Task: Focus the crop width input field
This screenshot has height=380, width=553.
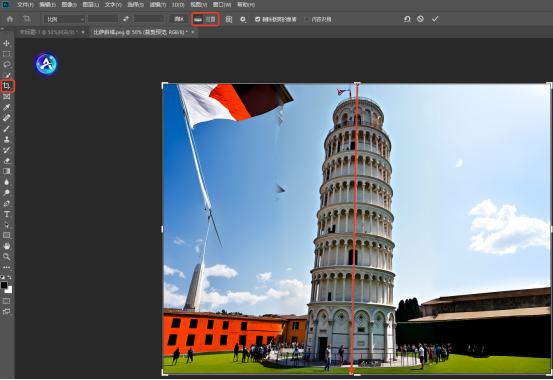Action: (x=103, y=19)
